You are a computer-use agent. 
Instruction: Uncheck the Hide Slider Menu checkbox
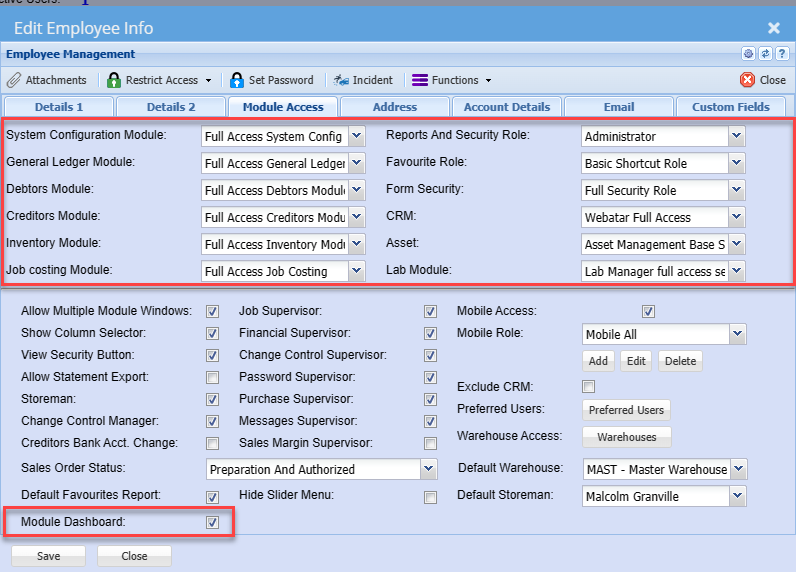[430, 497]
